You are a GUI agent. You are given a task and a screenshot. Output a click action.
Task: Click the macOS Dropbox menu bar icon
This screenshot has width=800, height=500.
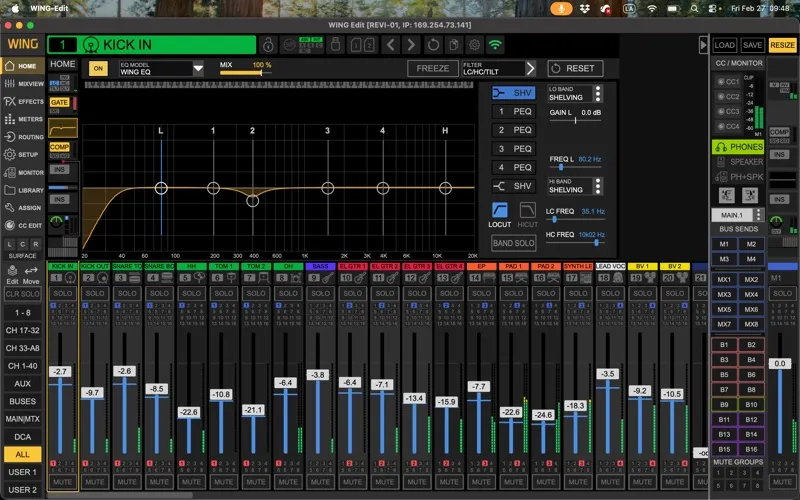coord(585,9)
